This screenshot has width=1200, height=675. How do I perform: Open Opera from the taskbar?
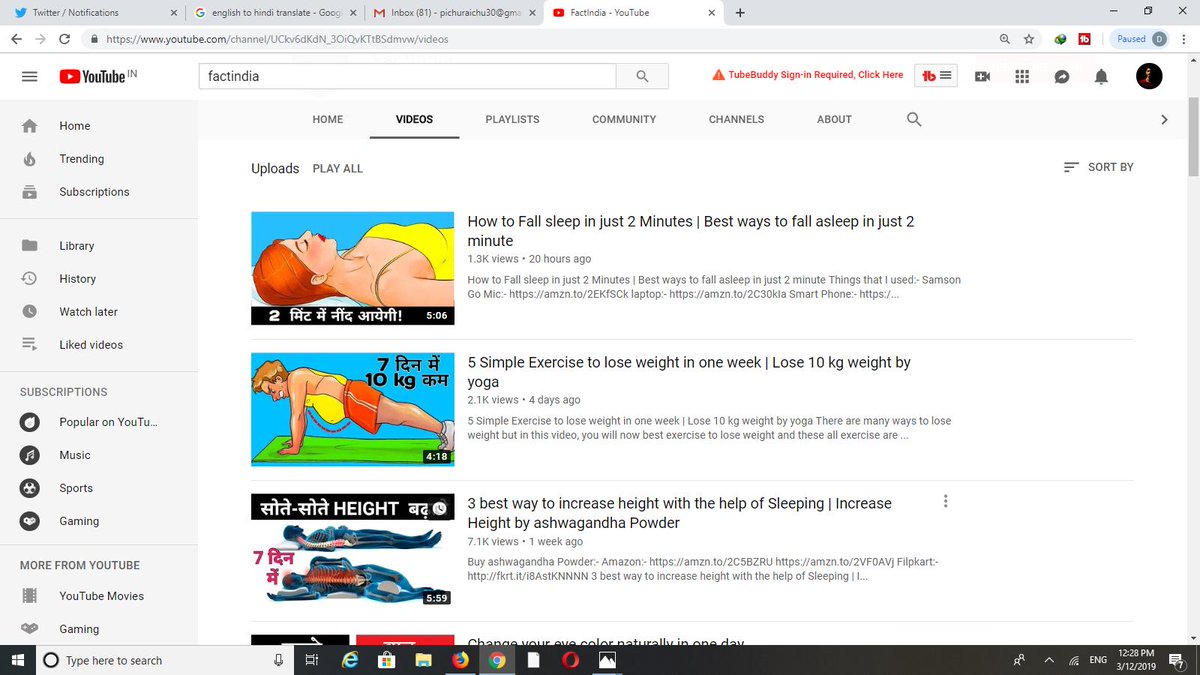point(569,660)
